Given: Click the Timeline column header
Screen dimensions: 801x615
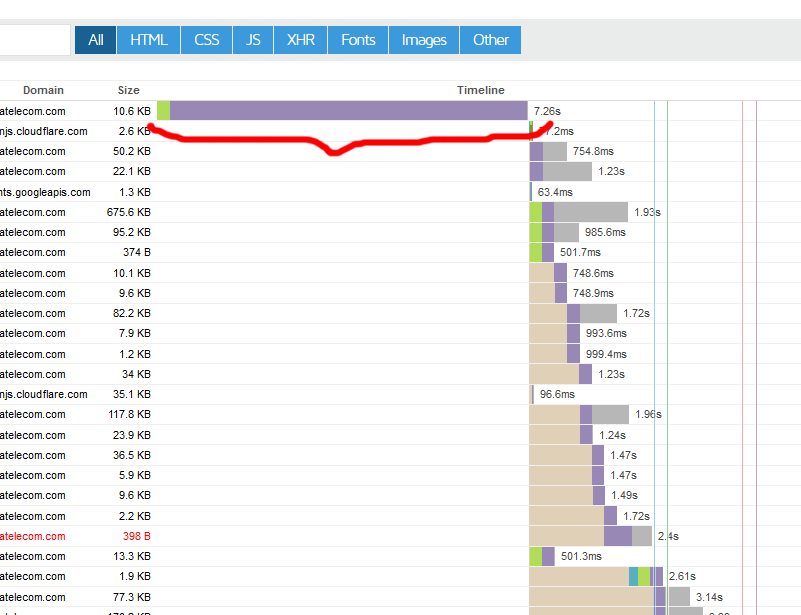Looking at the screenshot, I should 481,90.
